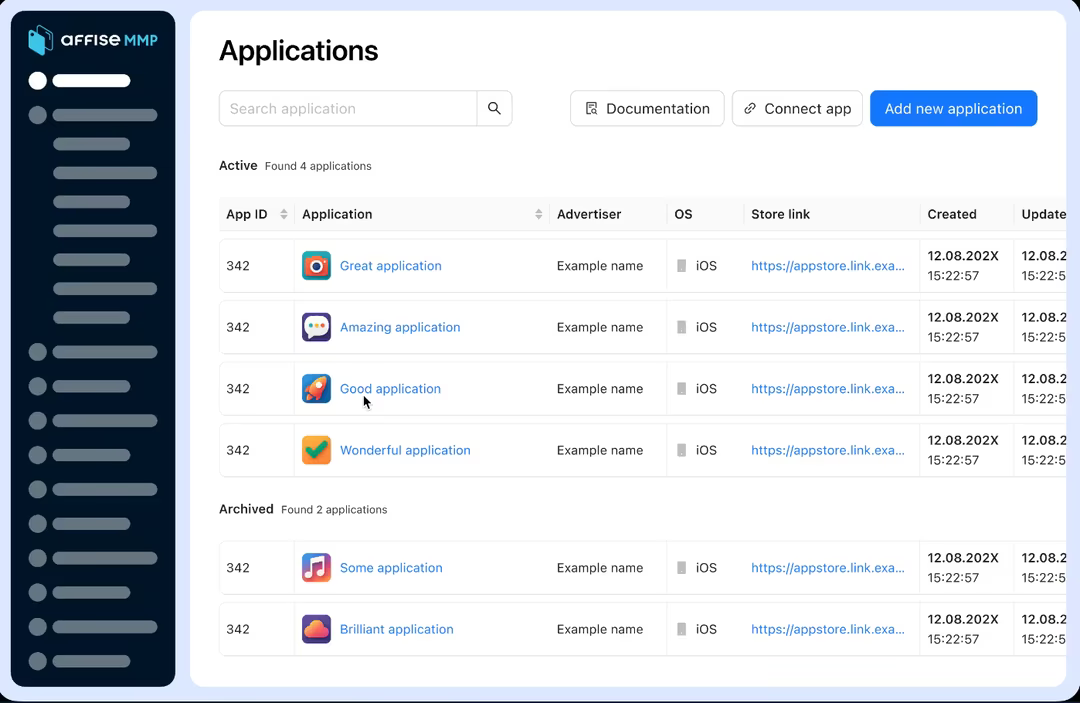This screenshot has height=703, width=1080.
Task: Open the Brilliant application link
Action: click(397, 629)
